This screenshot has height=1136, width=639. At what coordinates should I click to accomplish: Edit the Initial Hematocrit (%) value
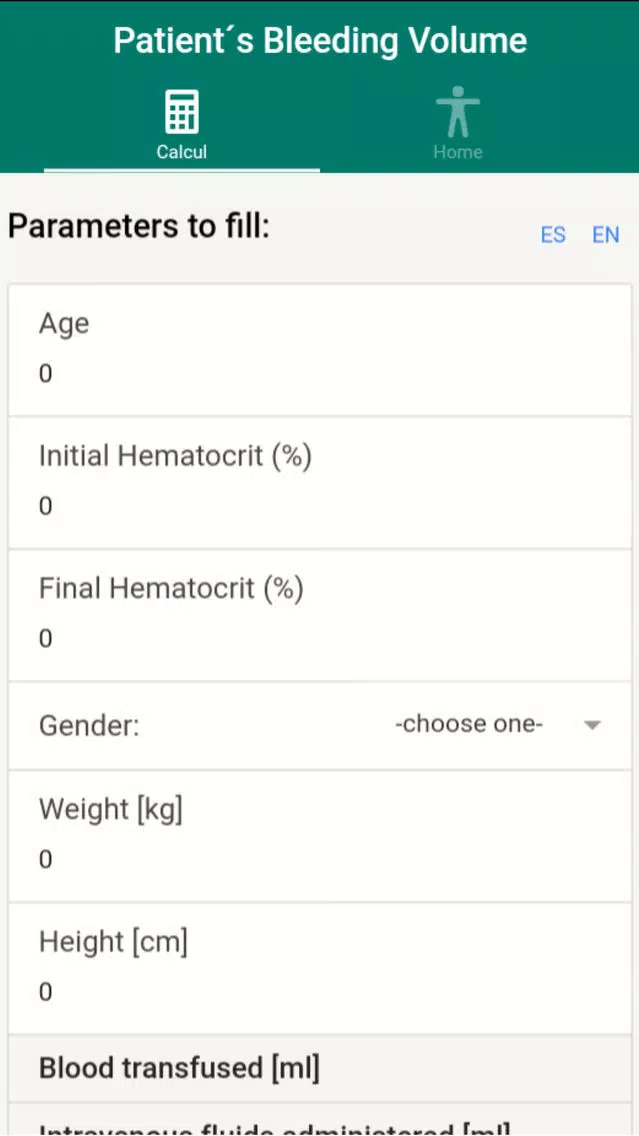click(320, 506)
